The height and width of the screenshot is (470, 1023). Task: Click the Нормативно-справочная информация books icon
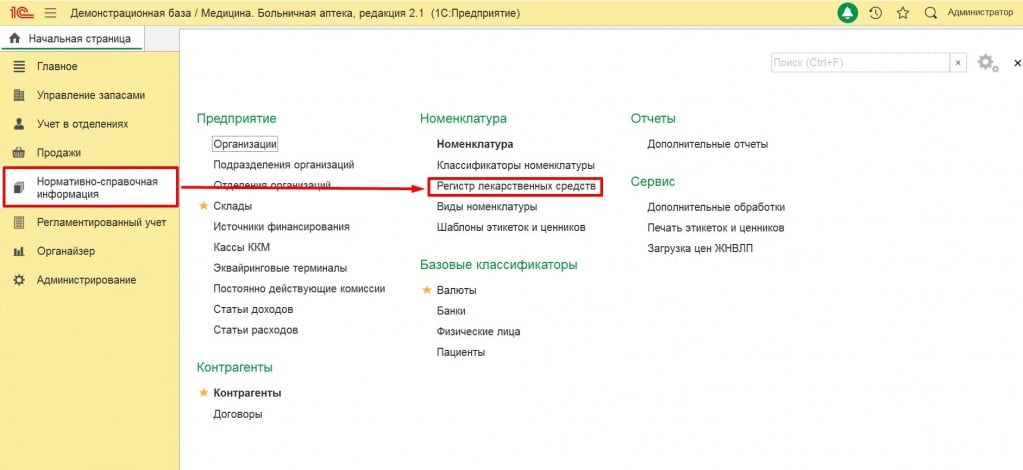(x=19, y=188)
